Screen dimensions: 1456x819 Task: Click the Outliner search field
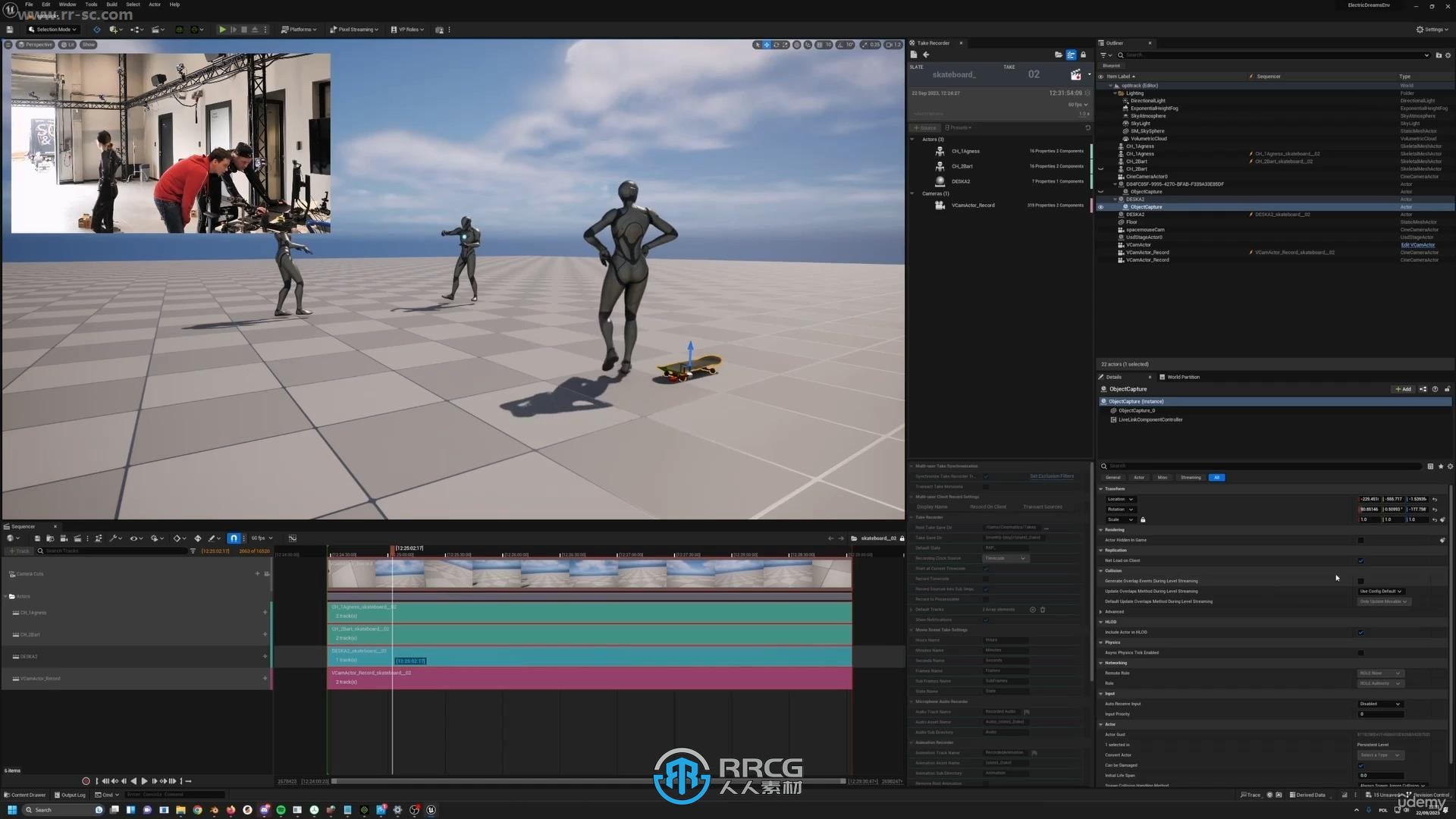click(x=1274, y=55)
